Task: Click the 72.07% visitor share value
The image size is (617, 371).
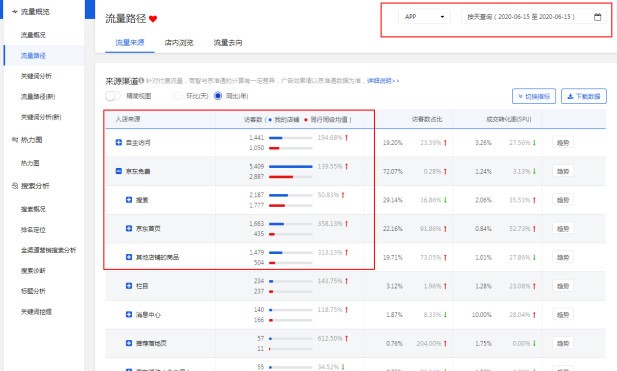Action: (393, 172)
